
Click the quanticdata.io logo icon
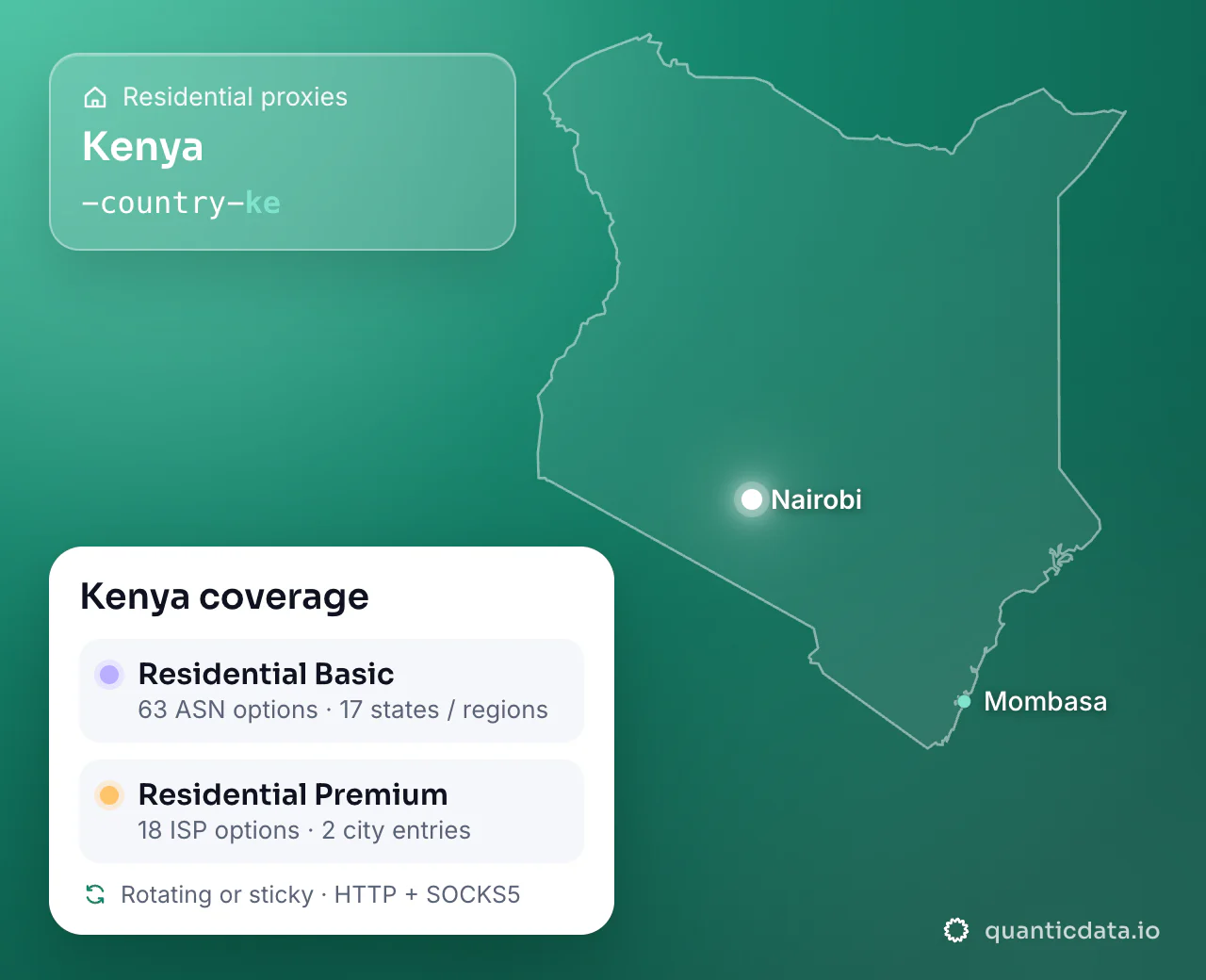[x=956, y=931]
